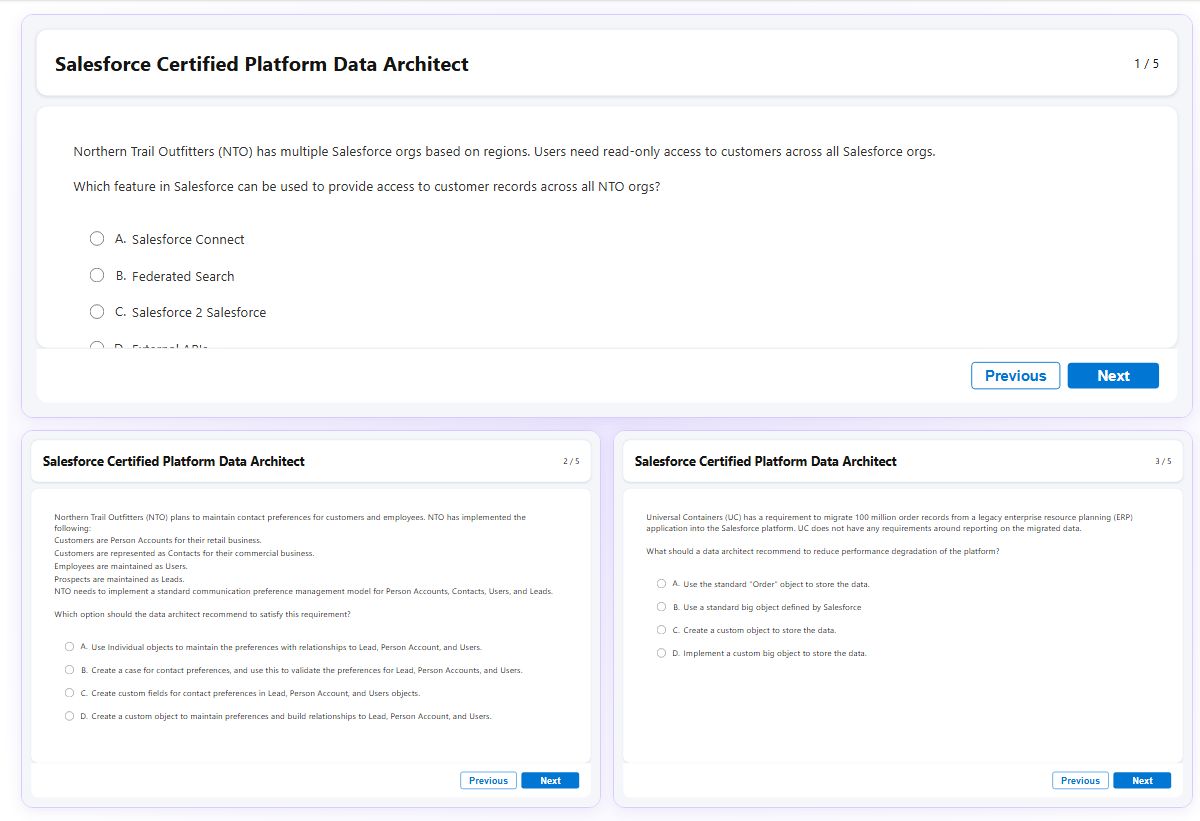Click line 'Customers are Person Accounts for their retail business.'
The width and height of the screenshot is (1200, 821).
point(158,540)
